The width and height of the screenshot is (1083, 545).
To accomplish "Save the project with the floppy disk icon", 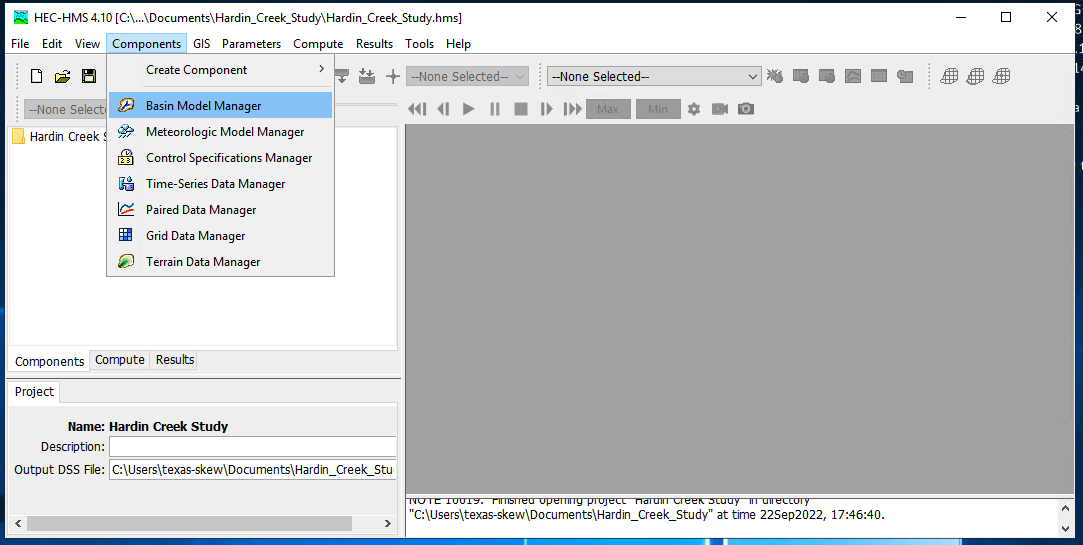I will (x=89, y=77).
